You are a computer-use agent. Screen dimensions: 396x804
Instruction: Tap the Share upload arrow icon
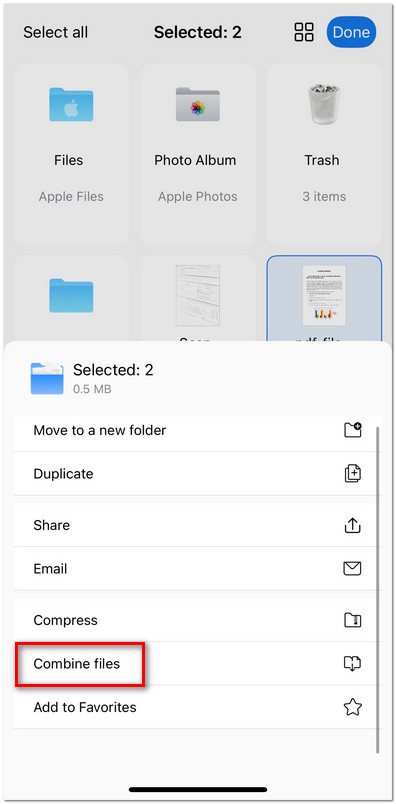(352, 525)
